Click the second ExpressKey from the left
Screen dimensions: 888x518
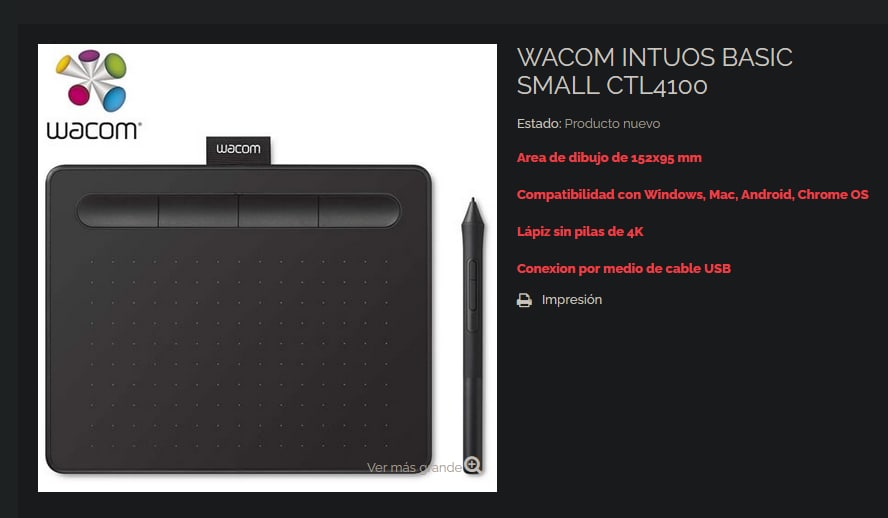[x=198, y=211]
